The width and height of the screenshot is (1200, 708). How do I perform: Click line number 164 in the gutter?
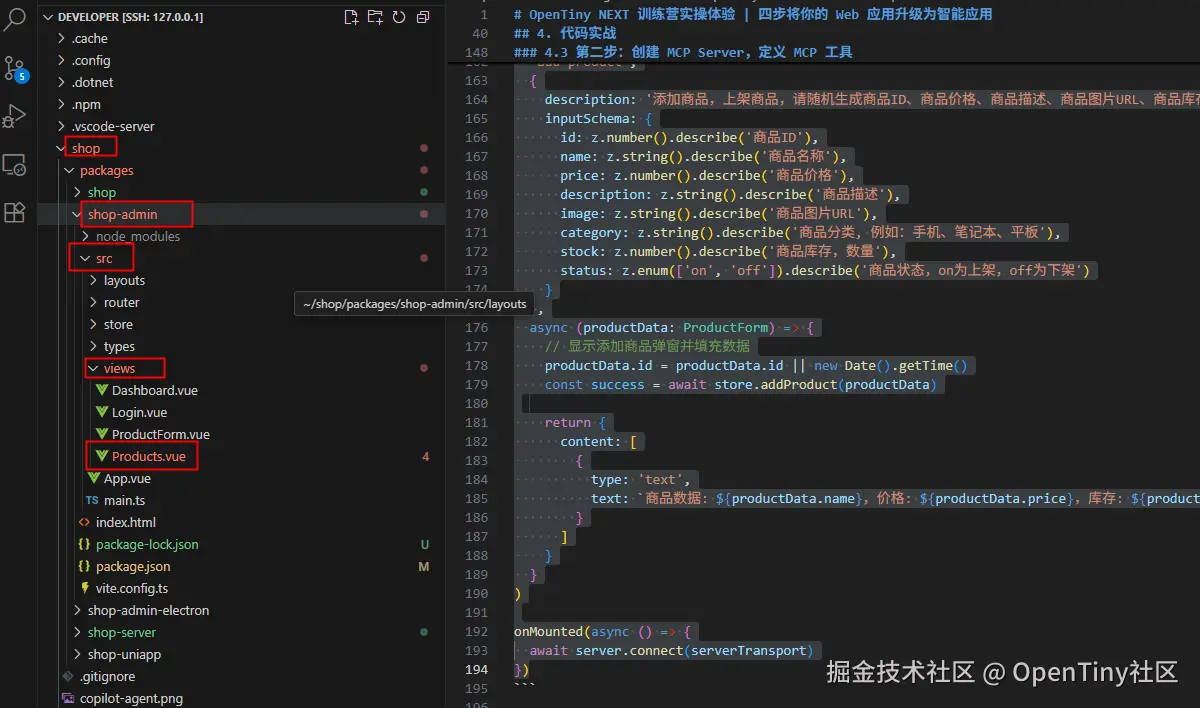coord(476,100)
